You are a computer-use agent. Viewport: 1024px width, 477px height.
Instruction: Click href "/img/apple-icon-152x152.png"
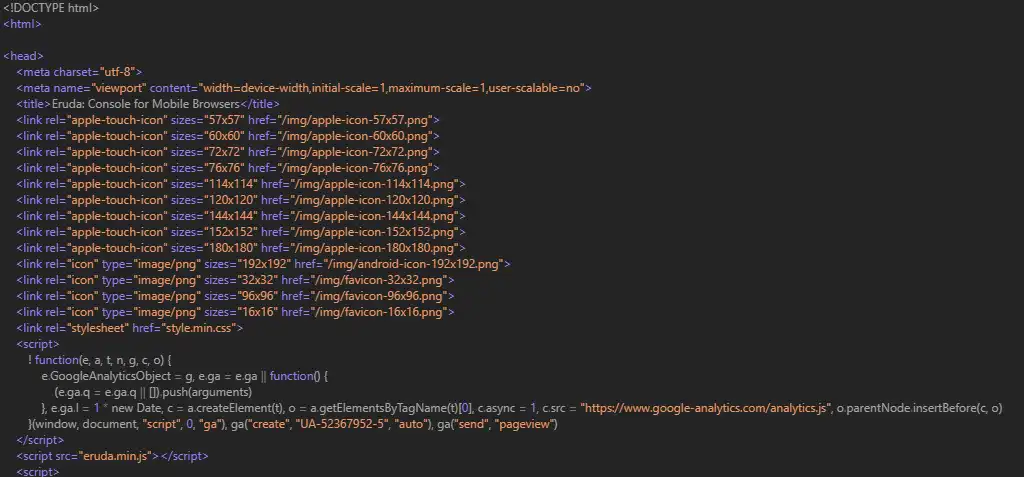click(374, 232)
